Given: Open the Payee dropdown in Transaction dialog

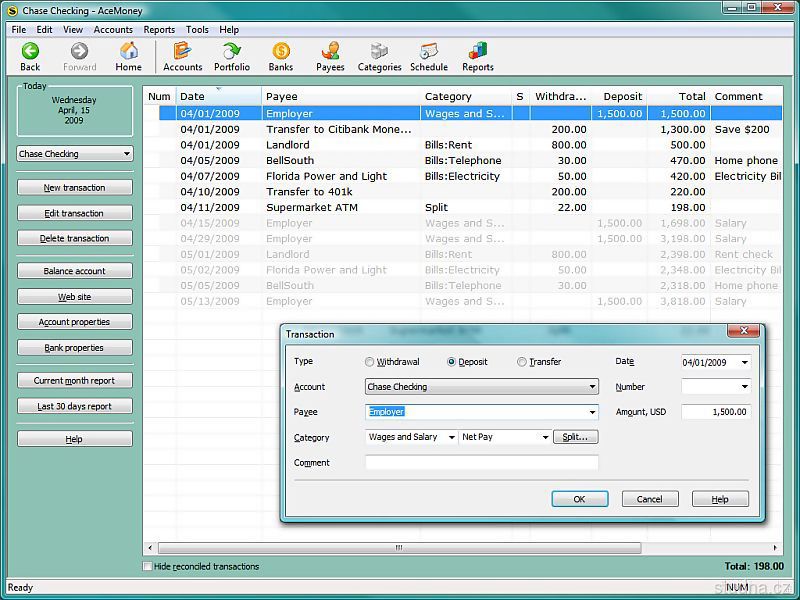Looking at the screenshot, I should pyautogui.click(x=592, y=412).
